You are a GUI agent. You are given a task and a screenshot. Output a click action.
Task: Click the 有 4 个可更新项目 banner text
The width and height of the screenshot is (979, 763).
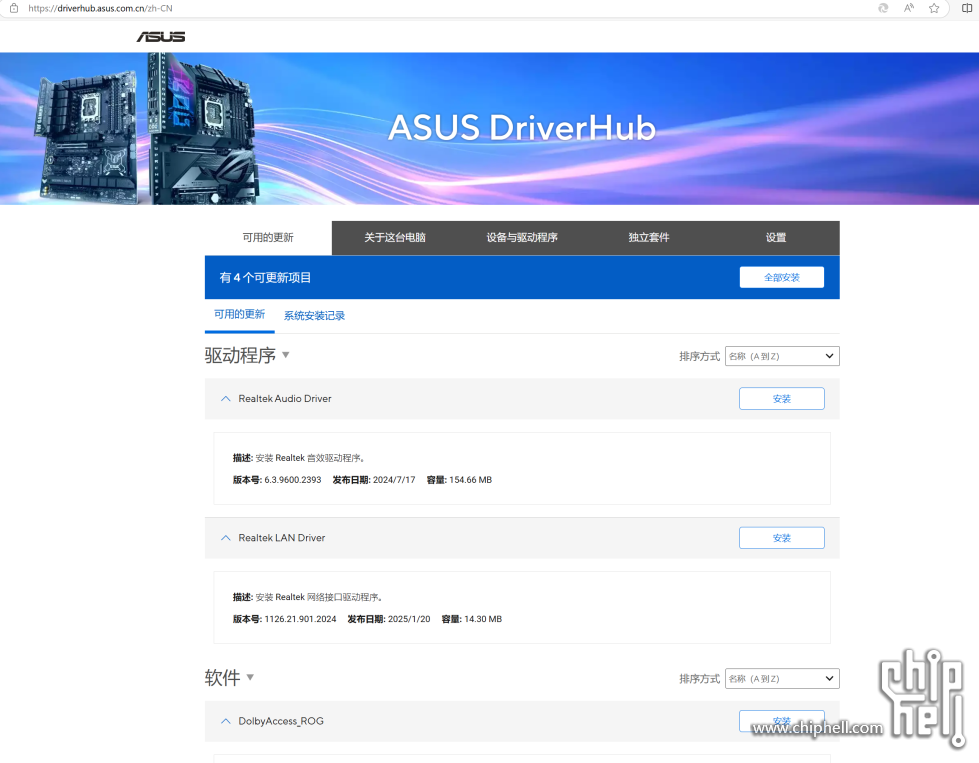265,278
